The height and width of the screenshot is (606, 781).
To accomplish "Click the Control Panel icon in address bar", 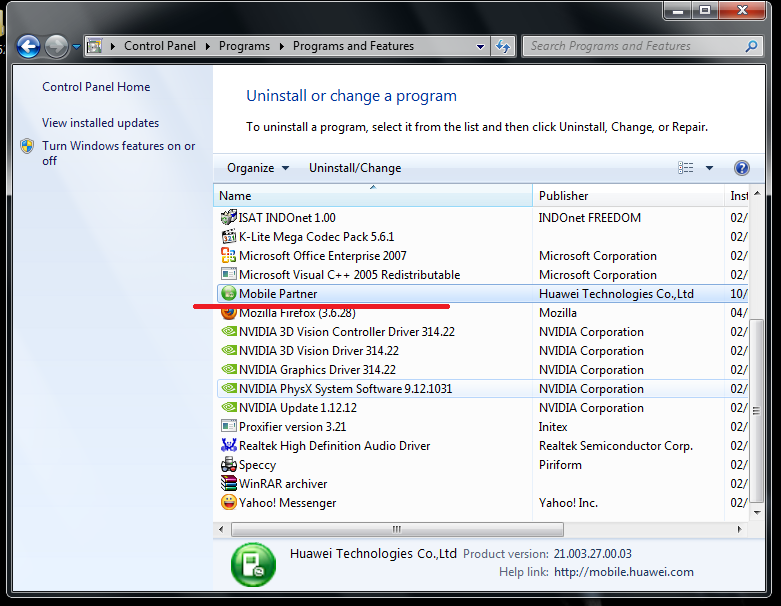I will pos(94,46).
